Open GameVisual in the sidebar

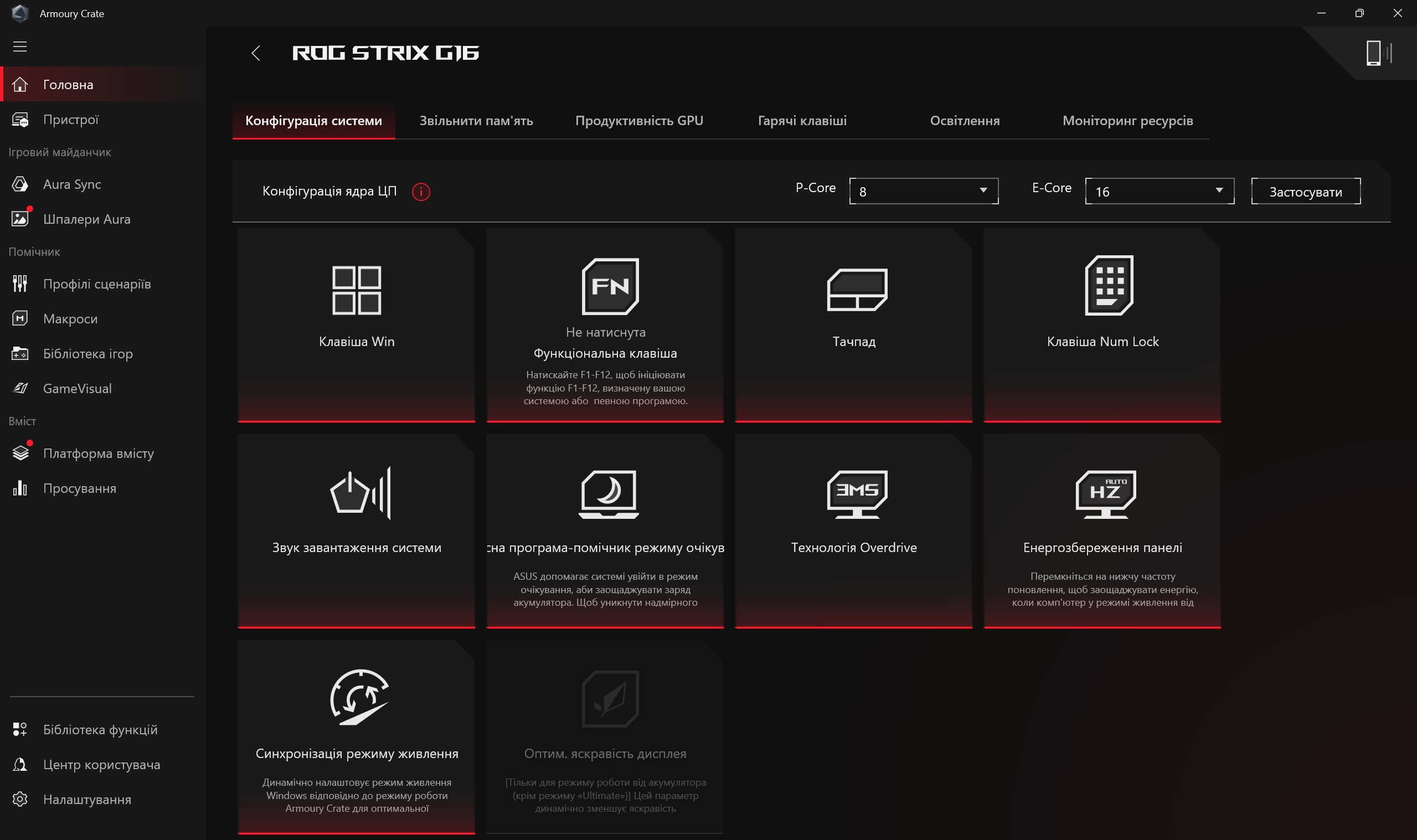coord(77,388)
